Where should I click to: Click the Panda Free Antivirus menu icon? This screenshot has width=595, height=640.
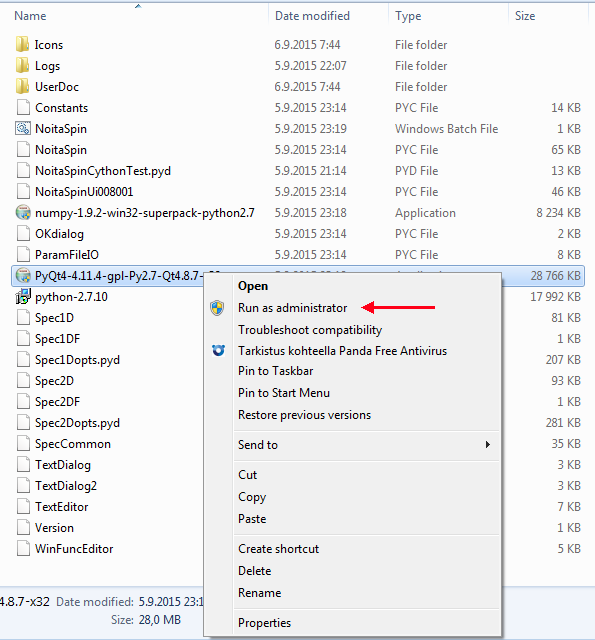218,351
